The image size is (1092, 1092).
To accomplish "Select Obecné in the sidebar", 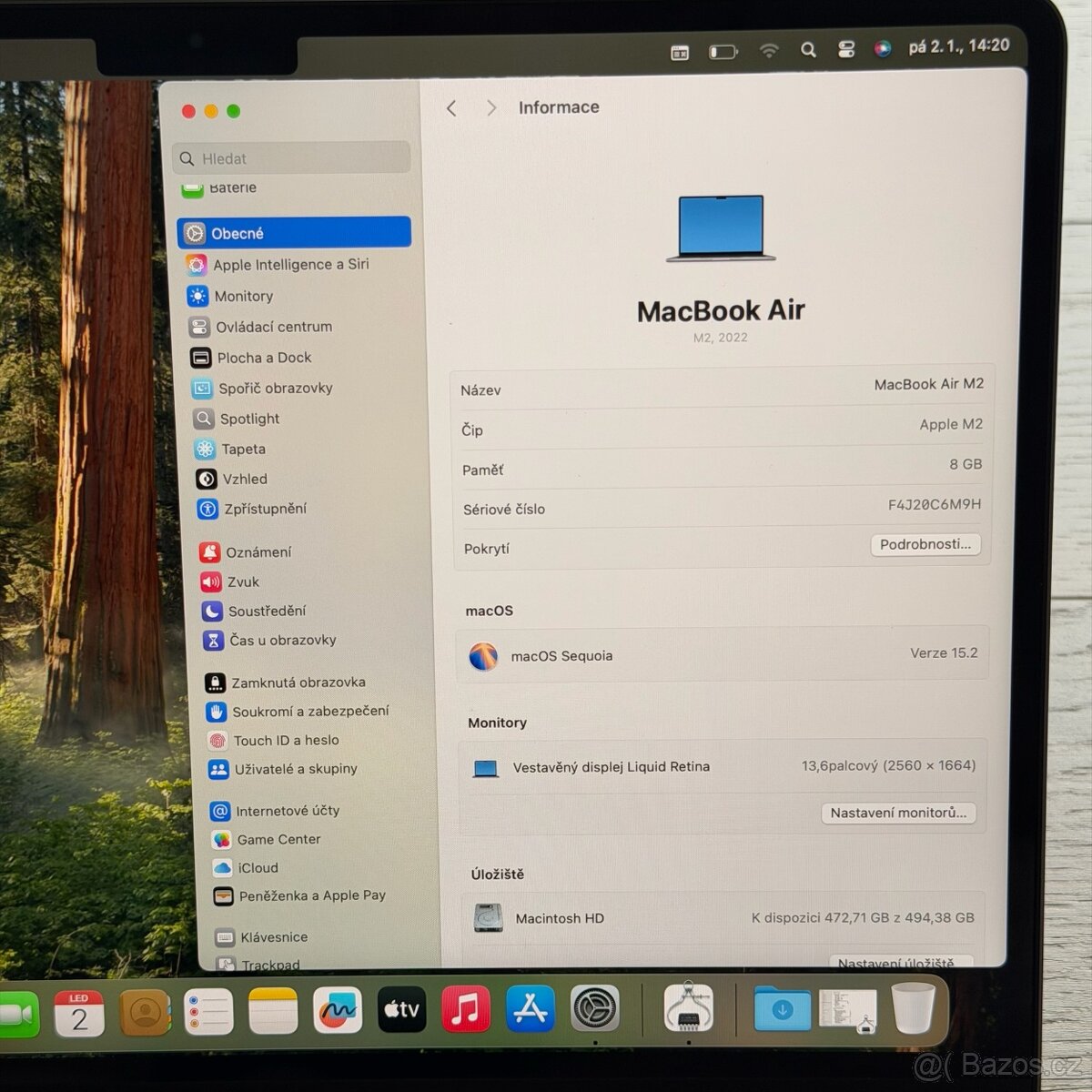I will (293, 233).
